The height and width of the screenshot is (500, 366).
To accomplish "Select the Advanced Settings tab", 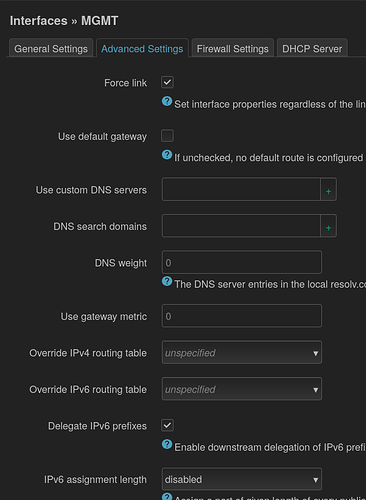I will coord(142,49).
